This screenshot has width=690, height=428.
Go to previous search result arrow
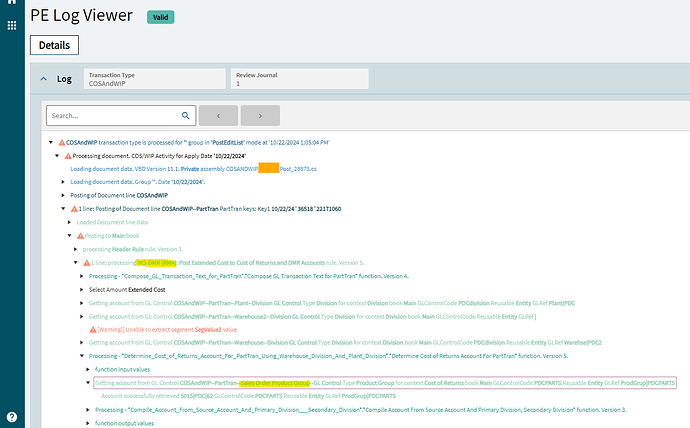(x=218, y=116)
